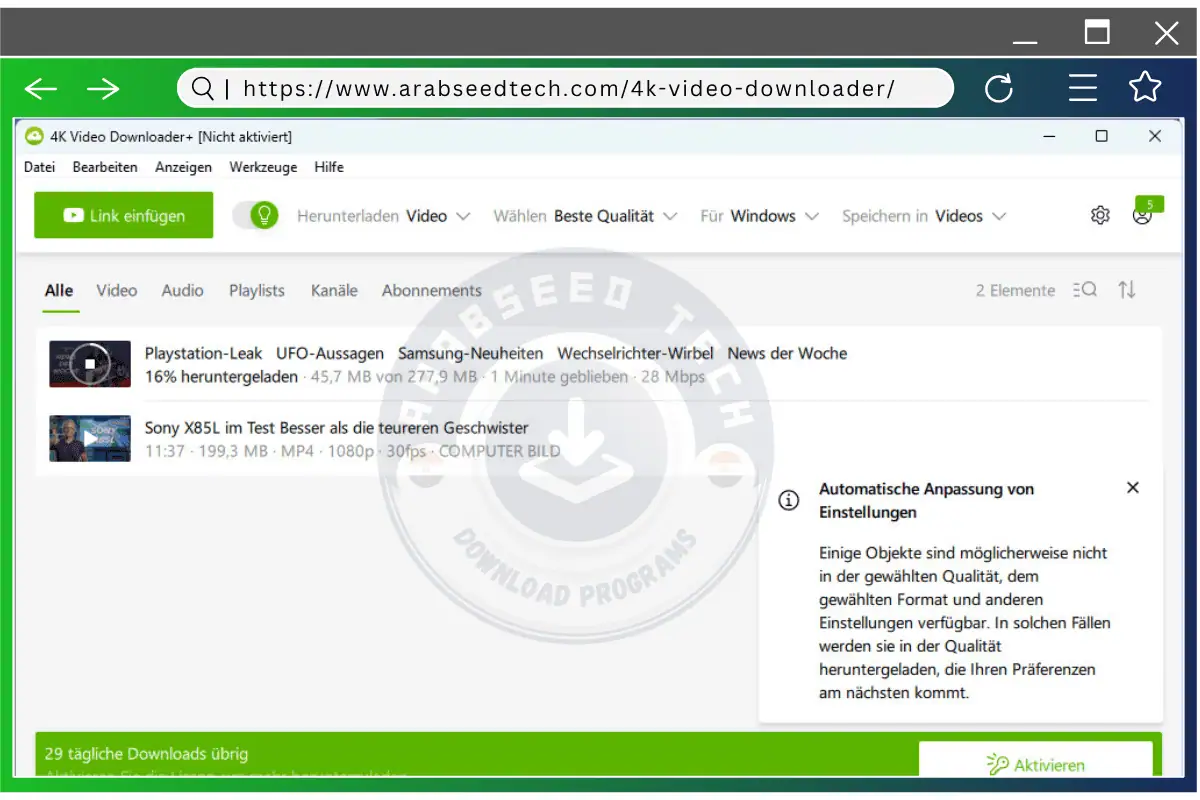Switch to the Audio tab

point(182,290)
